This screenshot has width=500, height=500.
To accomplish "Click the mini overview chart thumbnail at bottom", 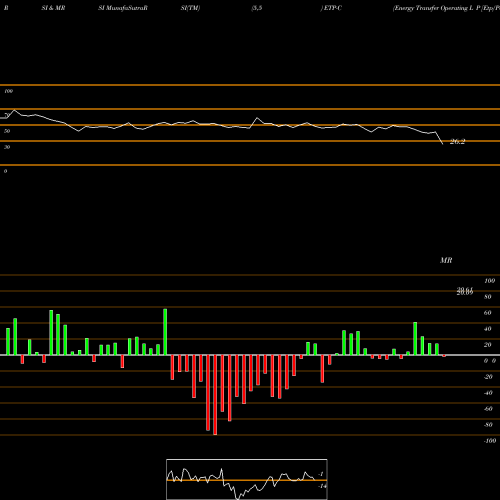I will click(x=247, y=479).
